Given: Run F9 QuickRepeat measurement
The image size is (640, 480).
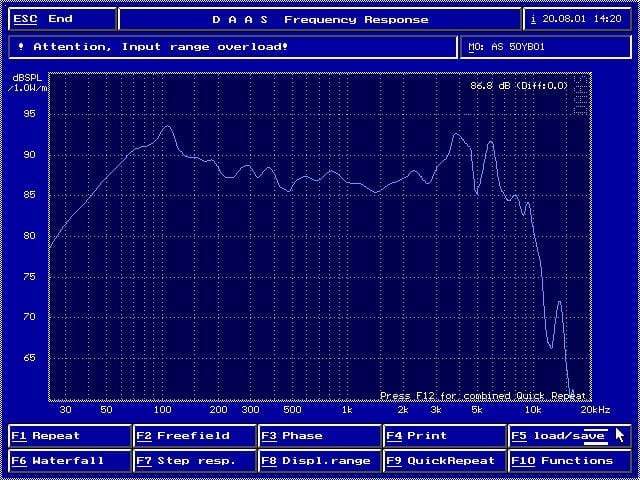Looking at the screenshot, I should click(x=444, y=461).
